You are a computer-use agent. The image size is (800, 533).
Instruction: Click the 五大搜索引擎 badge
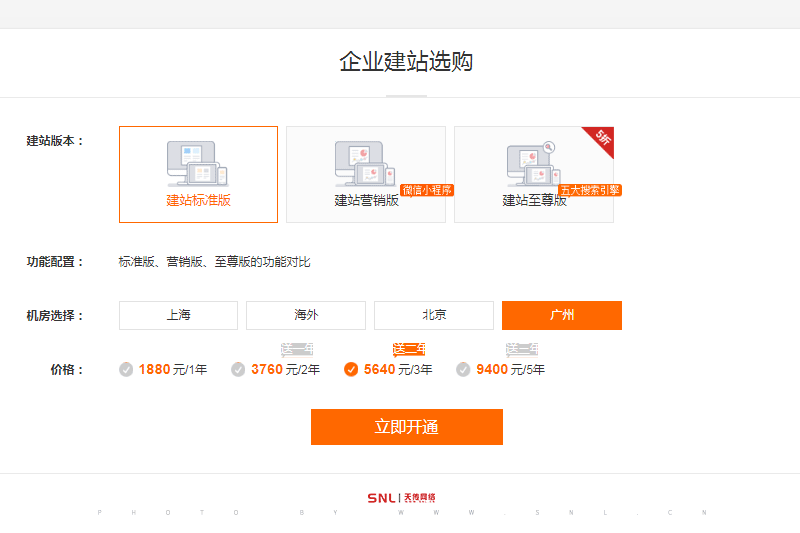tap(590, 190)
